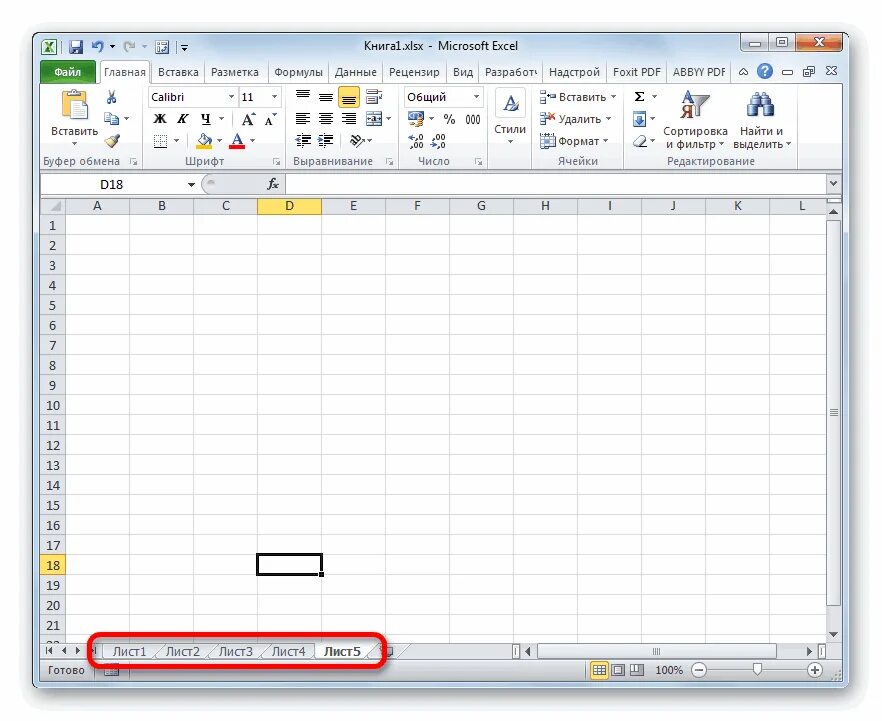Click AutoSum sigma icon
The height and width of the screenshot is (721, 882).
pos(640,97)
